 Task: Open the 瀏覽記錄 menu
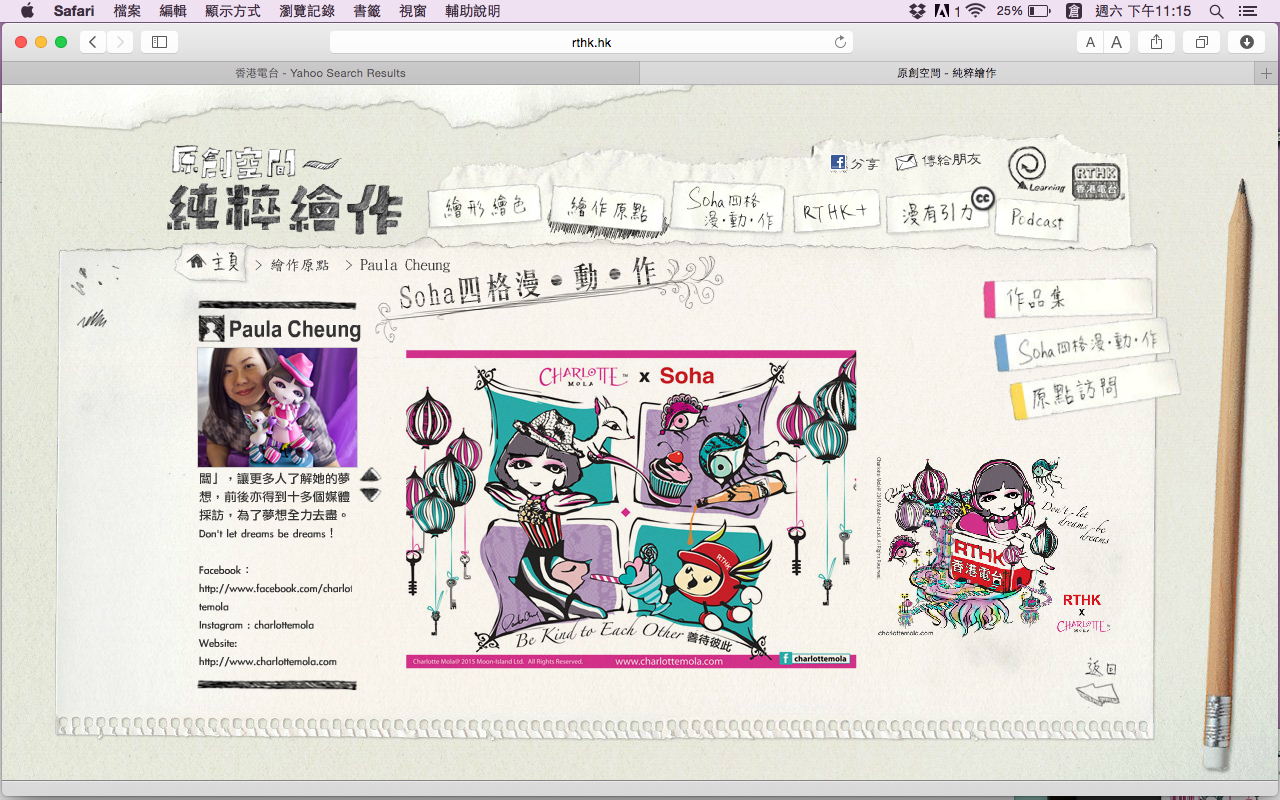pos(307,11)
